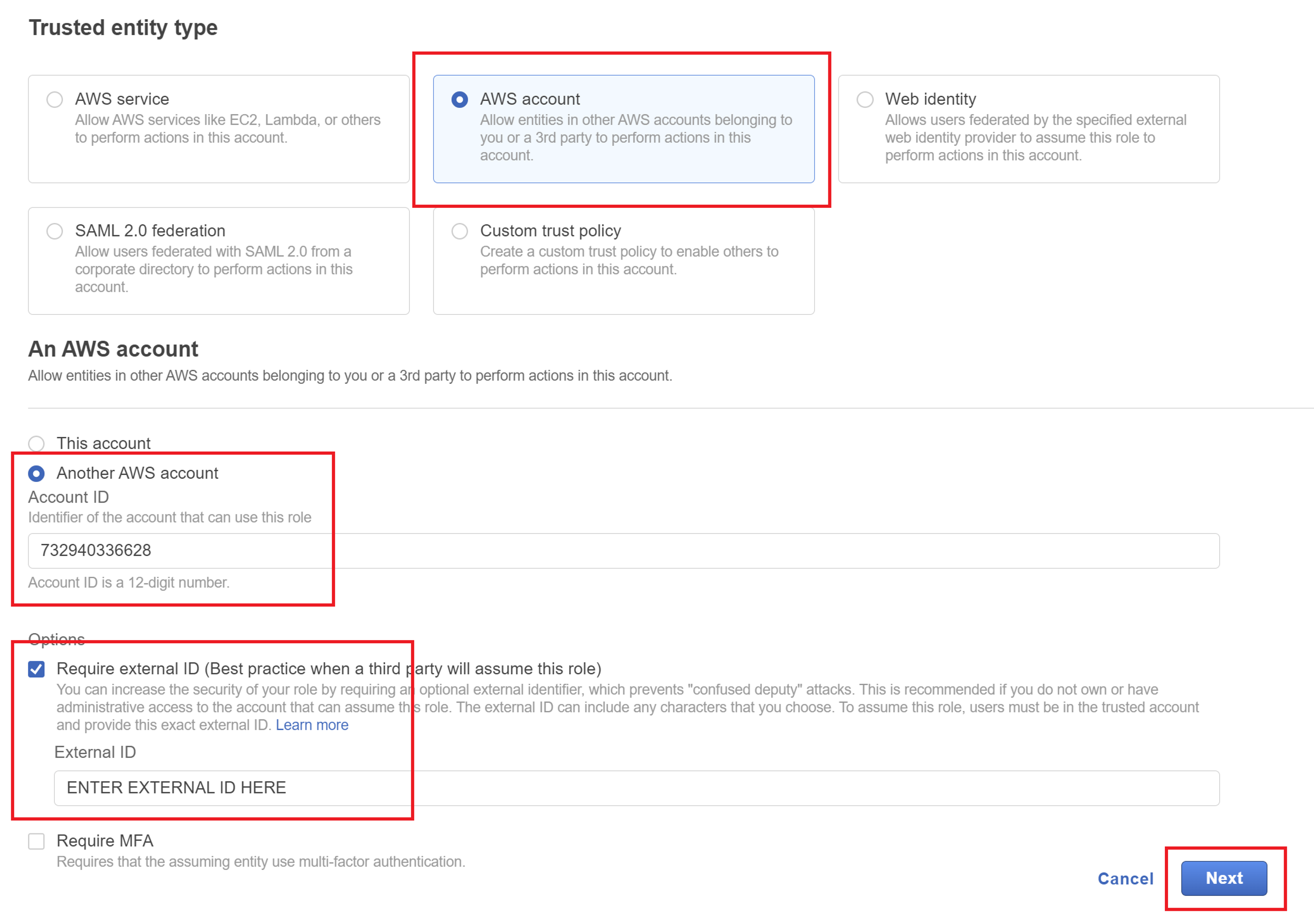Image resolution: width=1314 pixels, height=924 pixels.
Task: Click into the External ID text field
Action: pyautogui.click(x=635, y=788)
